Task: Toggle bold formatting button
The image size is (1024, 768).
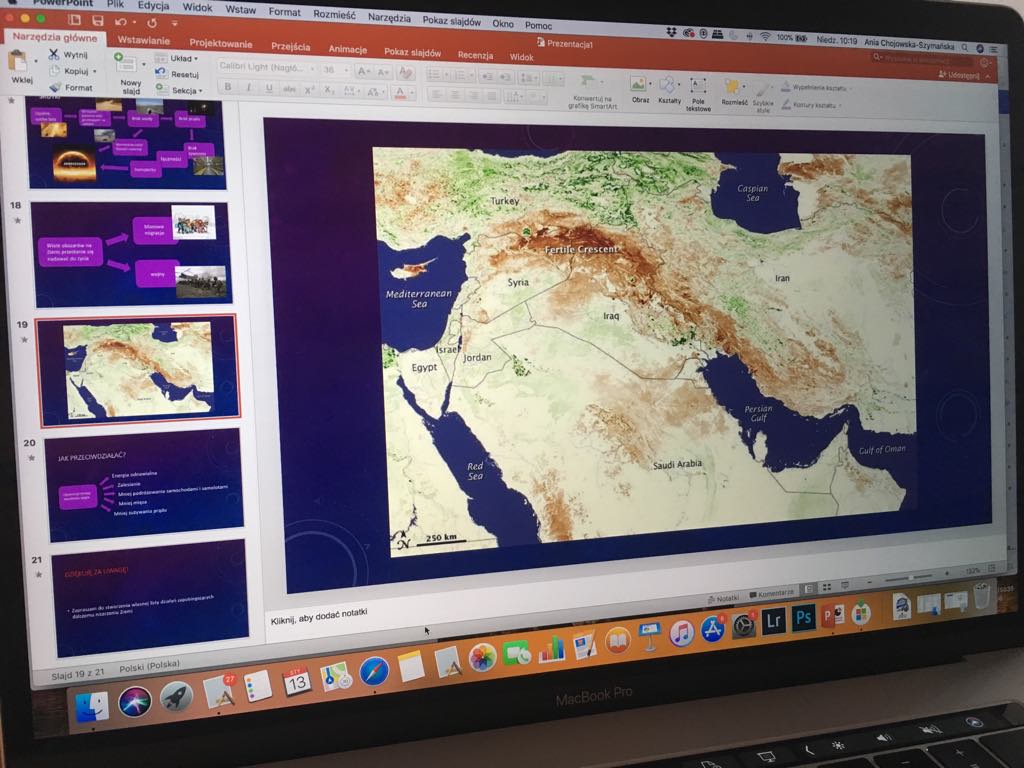Action: (x=228, y=87)
